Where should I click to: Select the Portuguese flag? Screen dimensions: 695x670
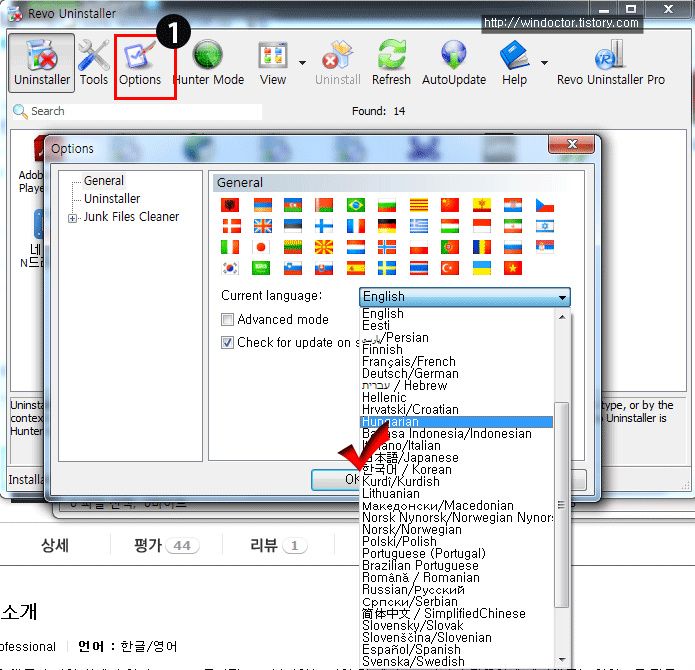(450, 247)
